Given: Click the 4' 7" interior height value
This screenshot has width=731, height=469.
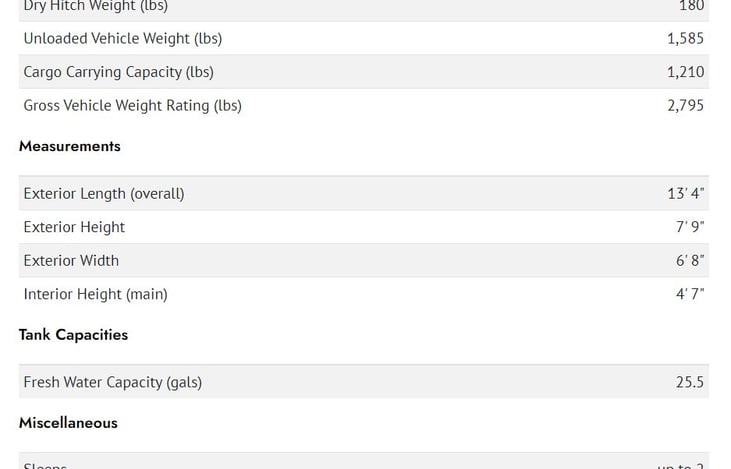Looking at the screenshot, I should tap(689, 294).
